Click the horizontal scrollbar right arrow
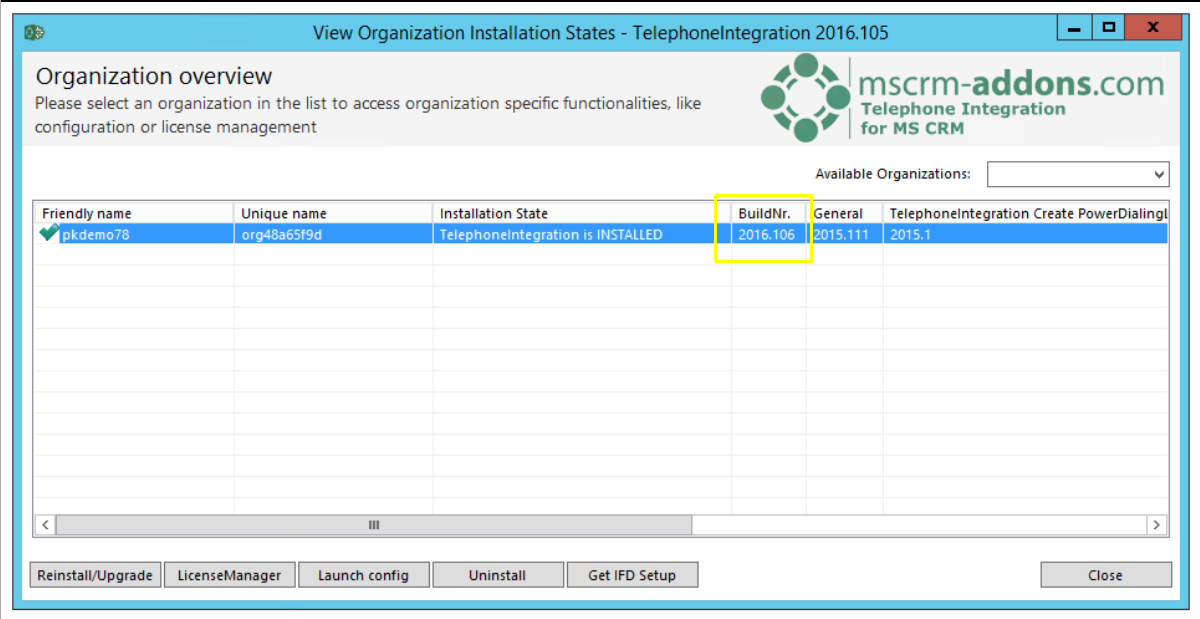1200x619 pixels. [1156, 525]
